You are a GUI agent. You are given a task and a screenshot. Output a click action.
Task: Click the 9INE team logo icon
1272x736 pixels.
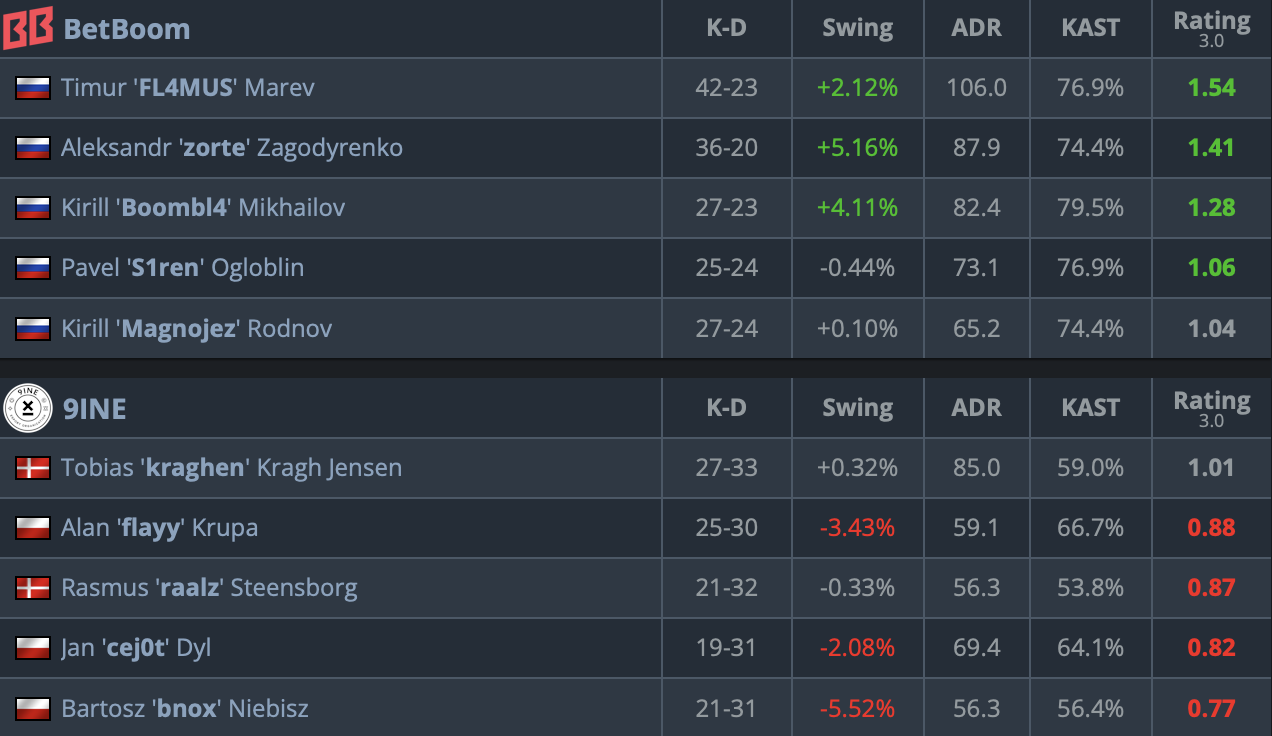(28, 408)
